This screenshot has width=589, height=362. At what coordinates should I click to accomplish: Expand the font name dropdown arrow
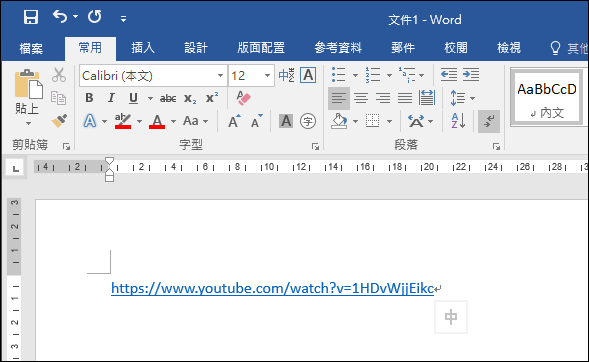[220, 76]
